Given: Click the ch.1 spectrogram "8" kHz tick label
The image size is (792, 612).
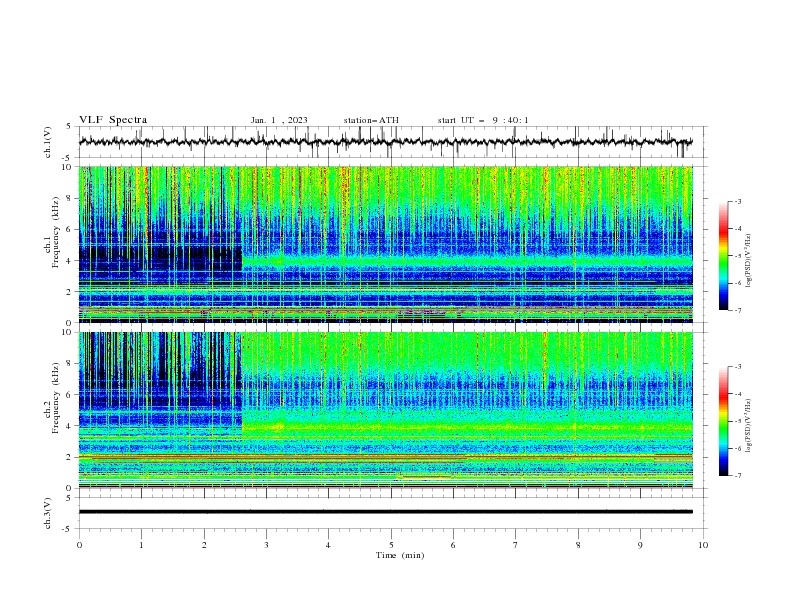Looking at the screenshot, I should click(70, 198).
